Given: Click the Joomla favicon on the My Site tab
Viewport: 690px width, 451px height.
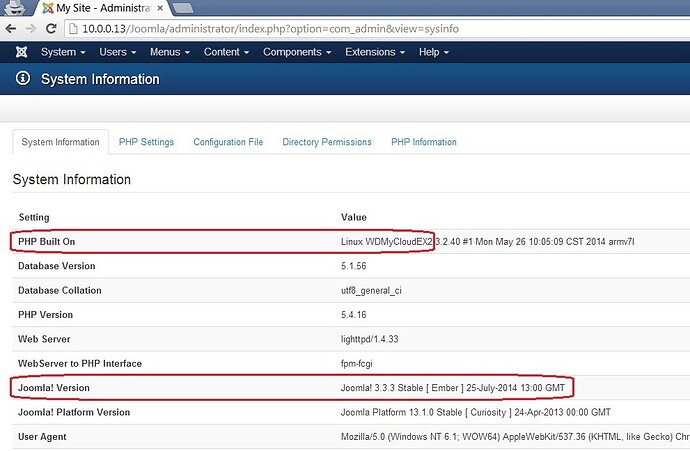Looking at the screenshot, I should point(48,8).
